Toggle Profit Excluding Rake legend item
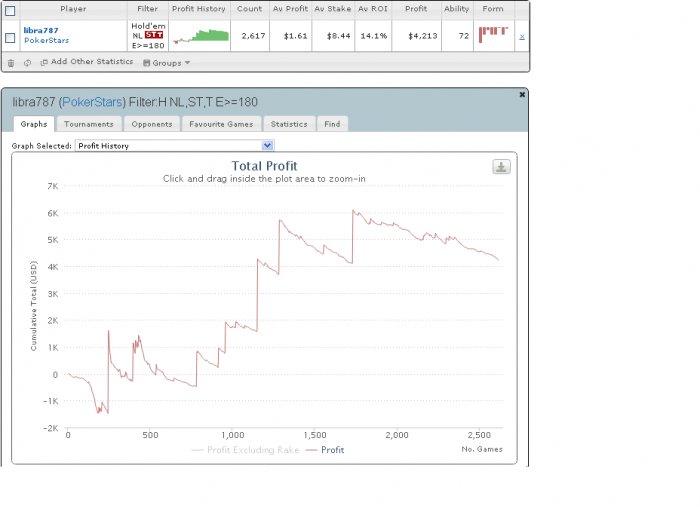Screen dimensions: 700x521 (x=246, y=450)
